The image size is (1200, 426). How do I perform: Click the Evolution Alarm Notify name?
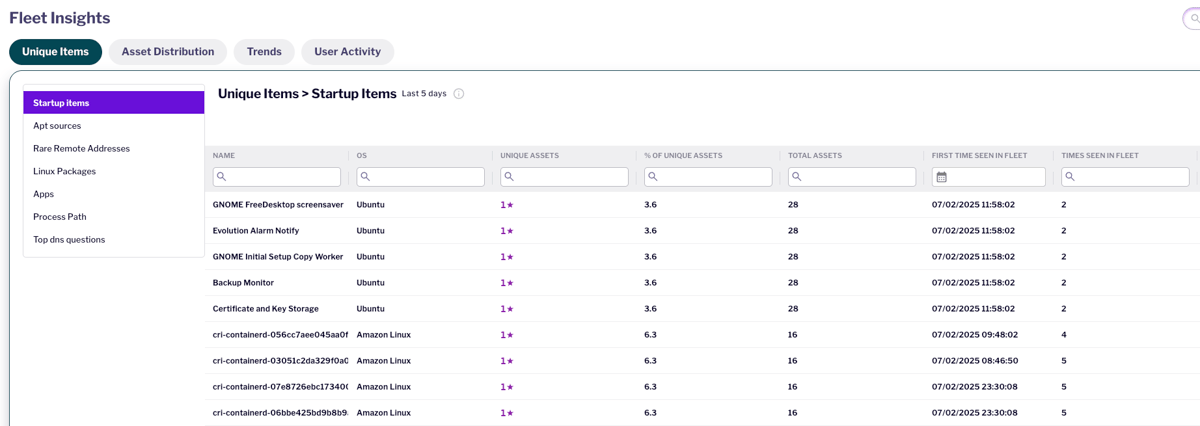[x=256, y=231]
